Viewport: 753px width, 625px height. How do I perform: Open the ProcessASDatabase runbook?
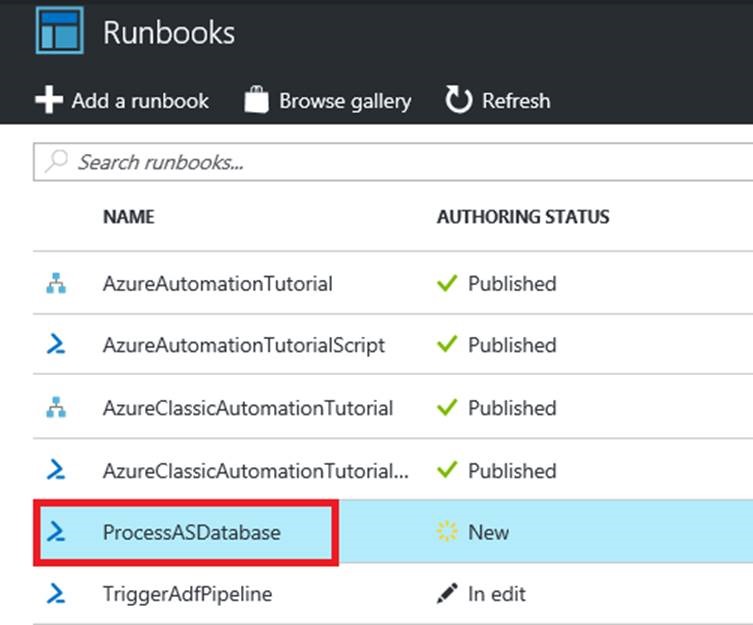pyautogui.click(x=191, y=533)
